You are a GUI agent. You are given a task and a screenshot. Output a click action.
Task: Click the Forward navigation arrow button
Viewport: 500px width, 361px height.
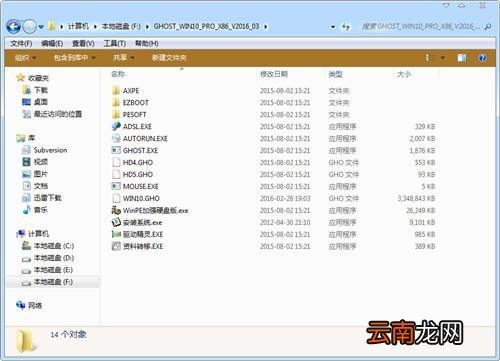point(29,26)
